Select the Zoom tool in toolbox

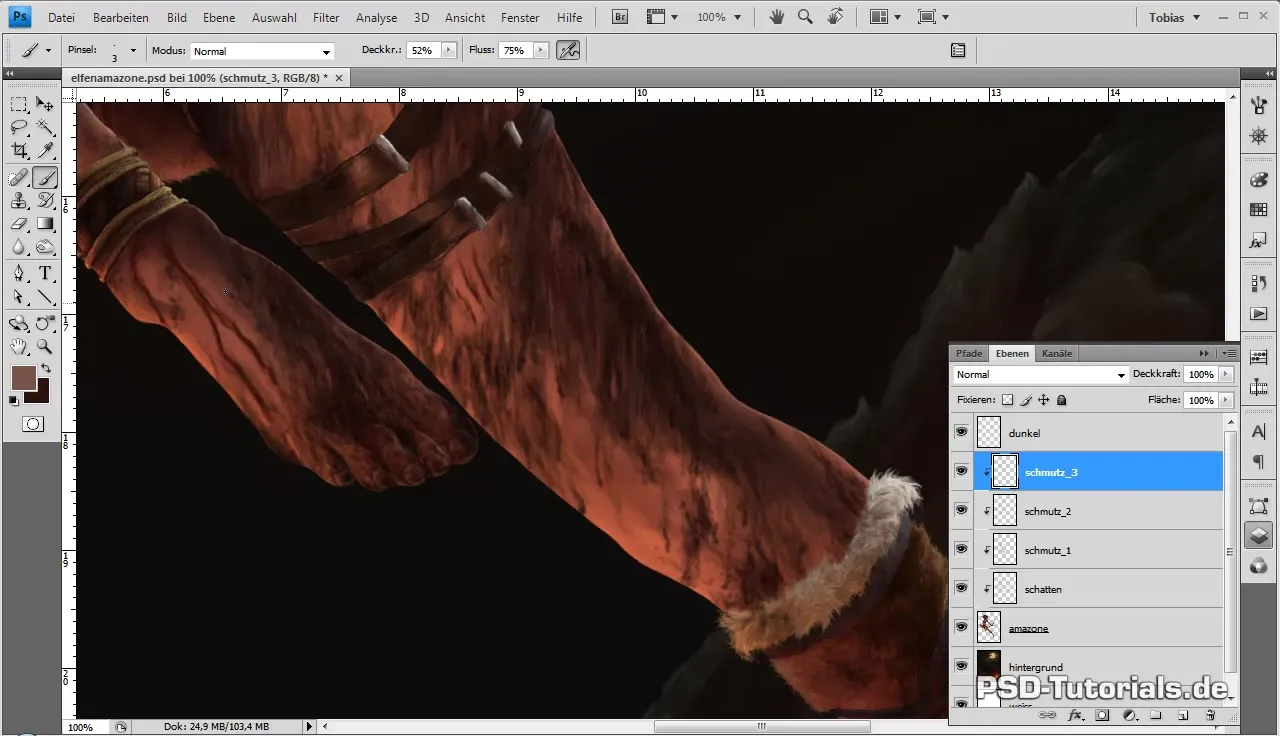point(45,346)
